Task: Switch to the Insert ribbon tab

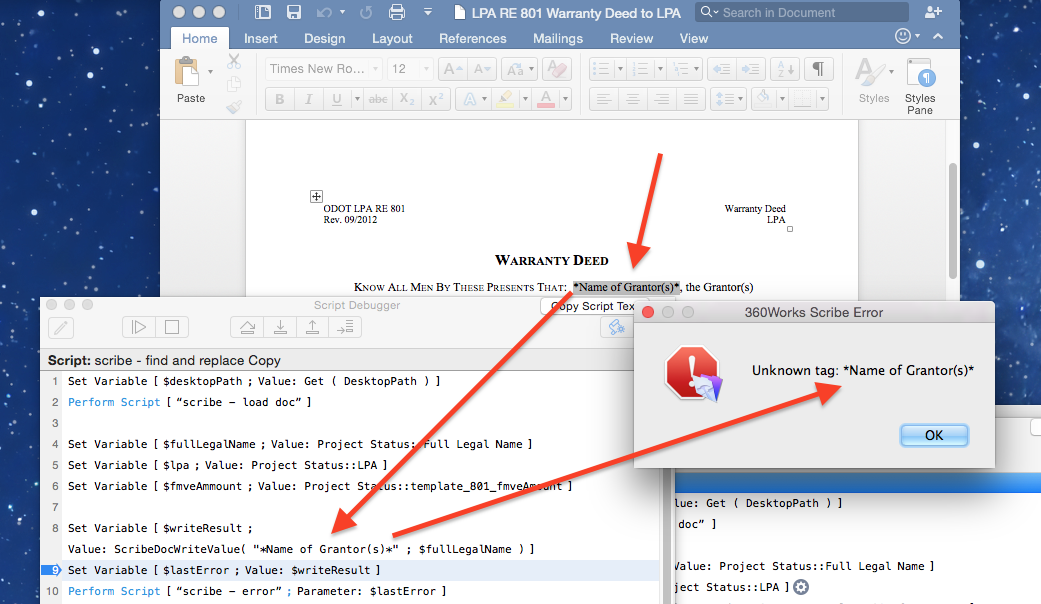Action: 260,38
